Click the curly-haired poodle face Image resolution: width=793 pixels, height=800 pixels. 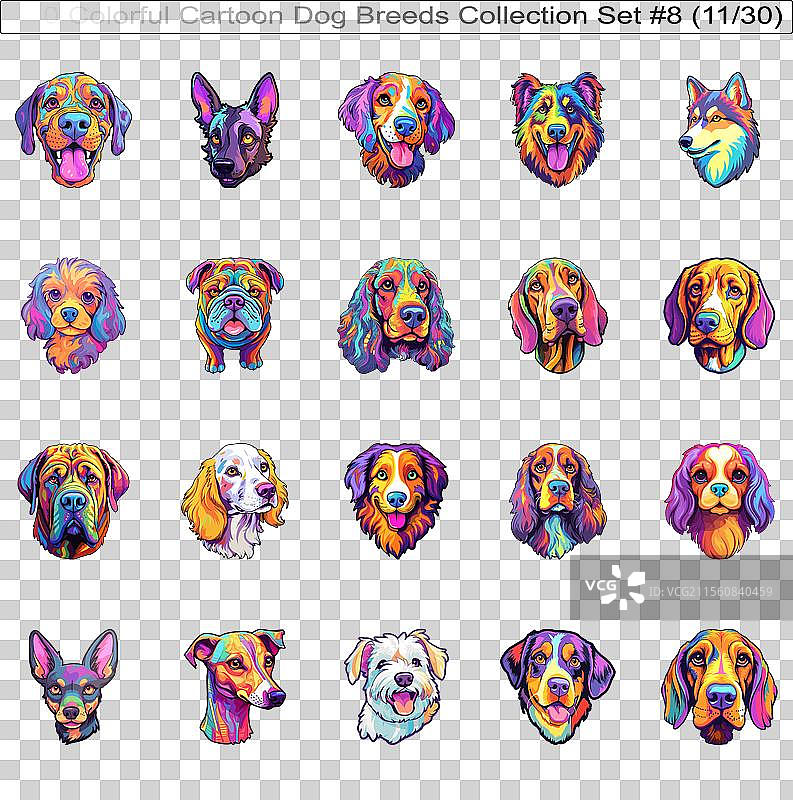click(x=72, y=314)
